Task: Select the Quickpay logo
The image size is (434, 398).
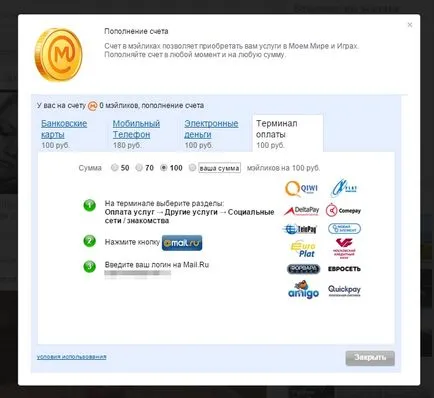Action: [344, 290]
